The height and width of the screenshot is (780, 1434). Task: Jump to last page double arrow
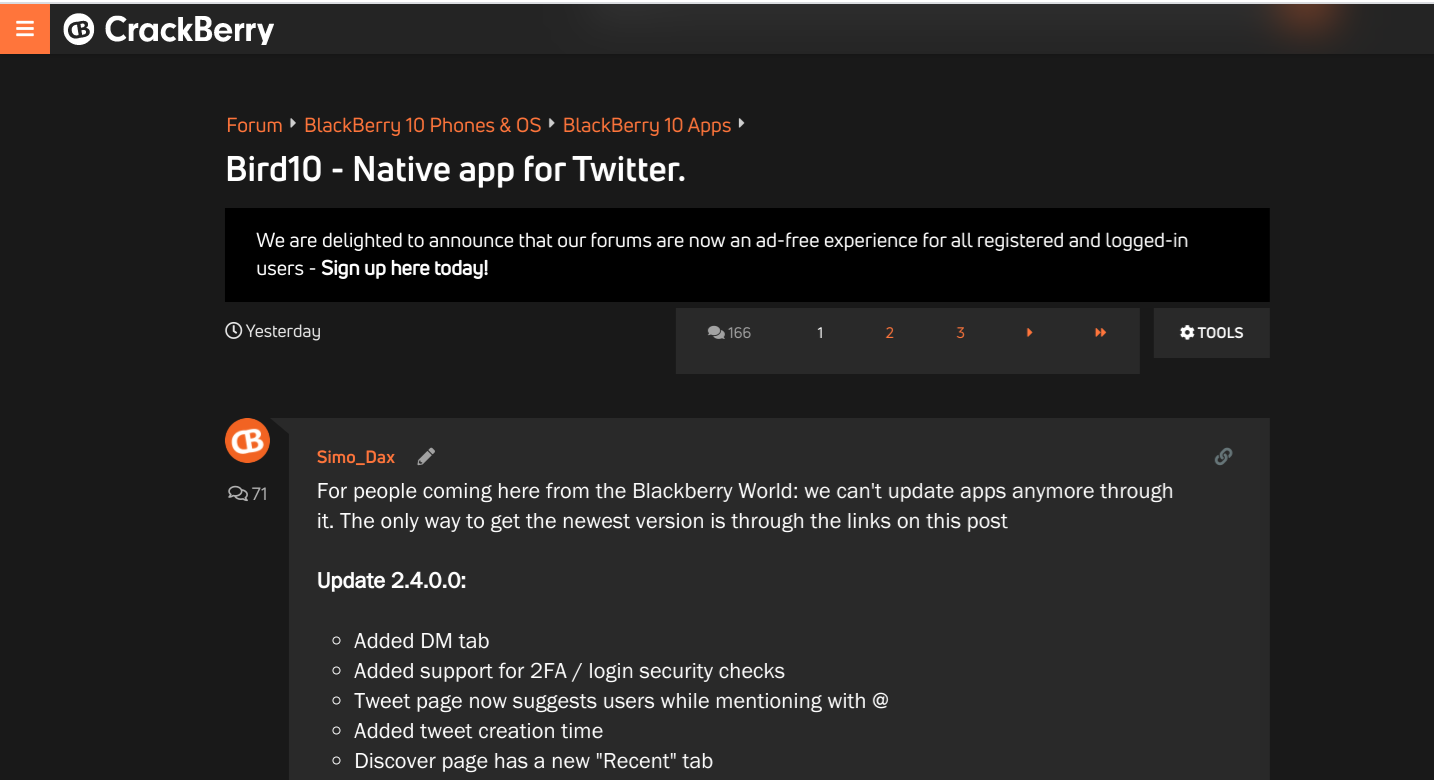tap(1100, 333)
